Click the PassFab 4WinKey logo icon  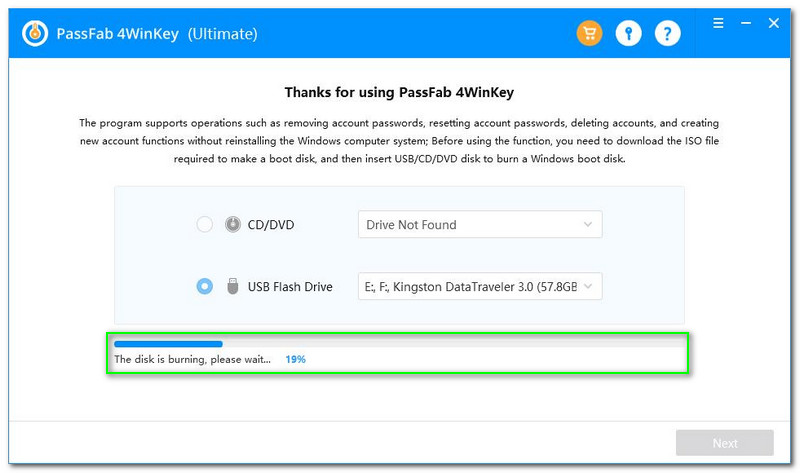click(35, 34)
